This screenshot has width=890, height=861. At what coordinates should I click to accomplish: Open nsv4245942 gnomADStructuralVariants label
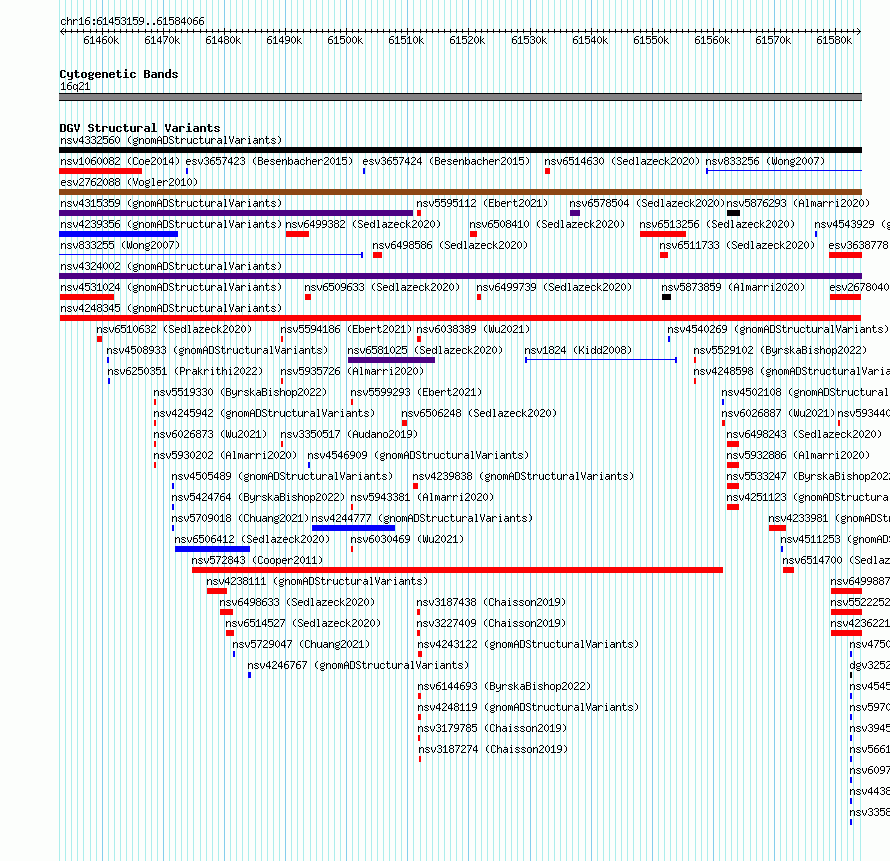click(264, 413)
